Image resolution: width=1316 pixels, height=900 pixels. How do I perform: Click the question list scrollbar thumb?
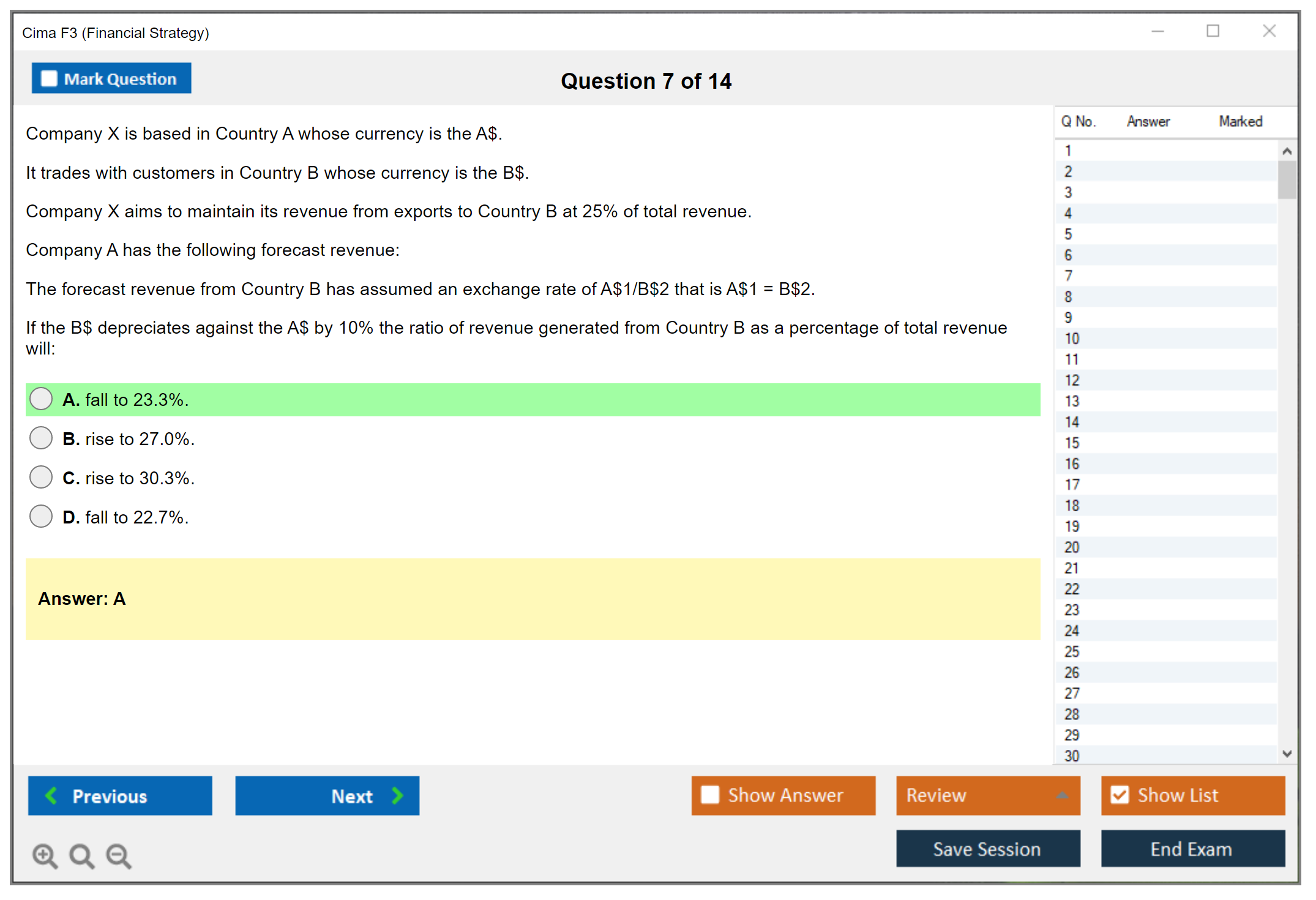[x=1287, y=180]
